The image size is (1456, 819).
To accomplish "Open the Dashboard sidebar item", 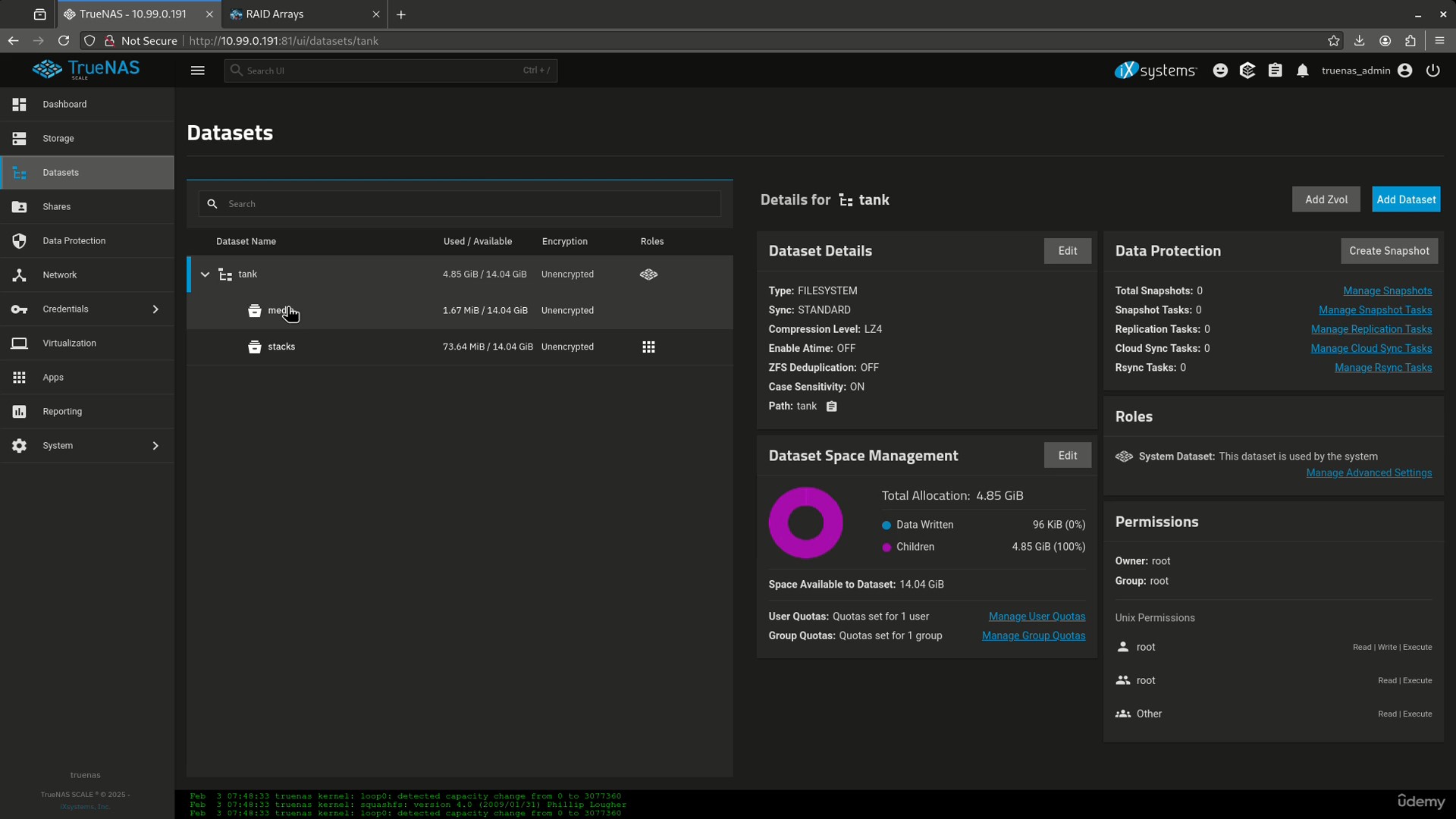I will [87, 104].
